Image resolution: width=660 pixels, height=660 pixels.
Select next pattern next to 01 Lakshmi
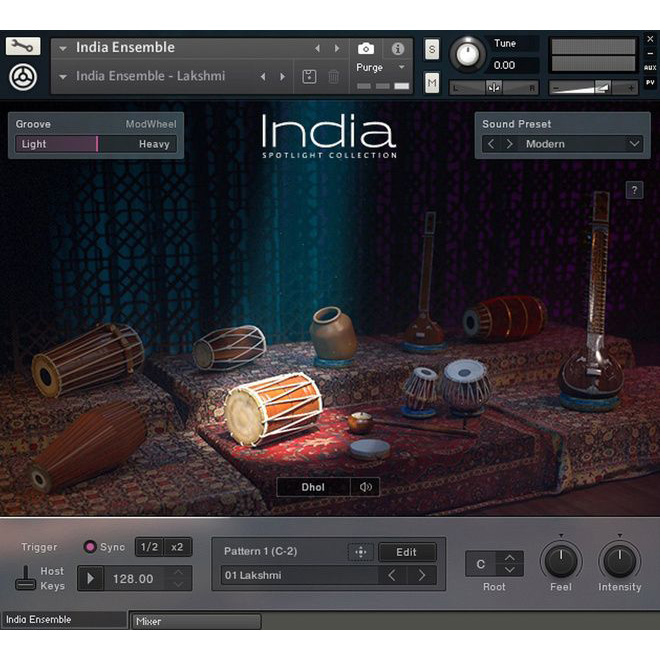click(x=421, y=575)
